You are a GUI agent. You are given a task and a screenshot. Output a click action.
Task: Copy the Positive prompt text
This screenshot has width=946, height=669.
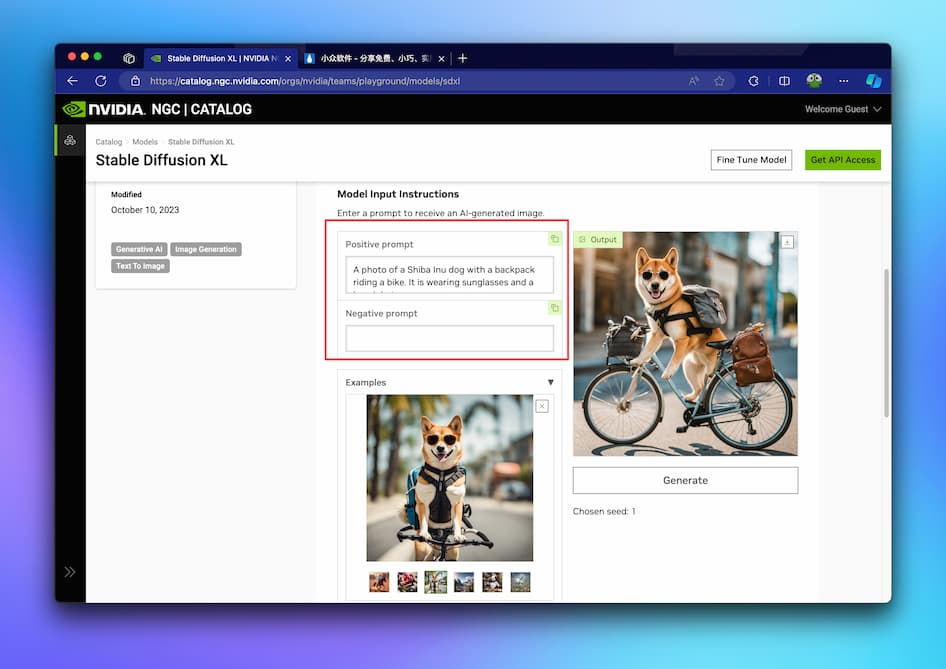pyautogui.click(x=554, y=239)
